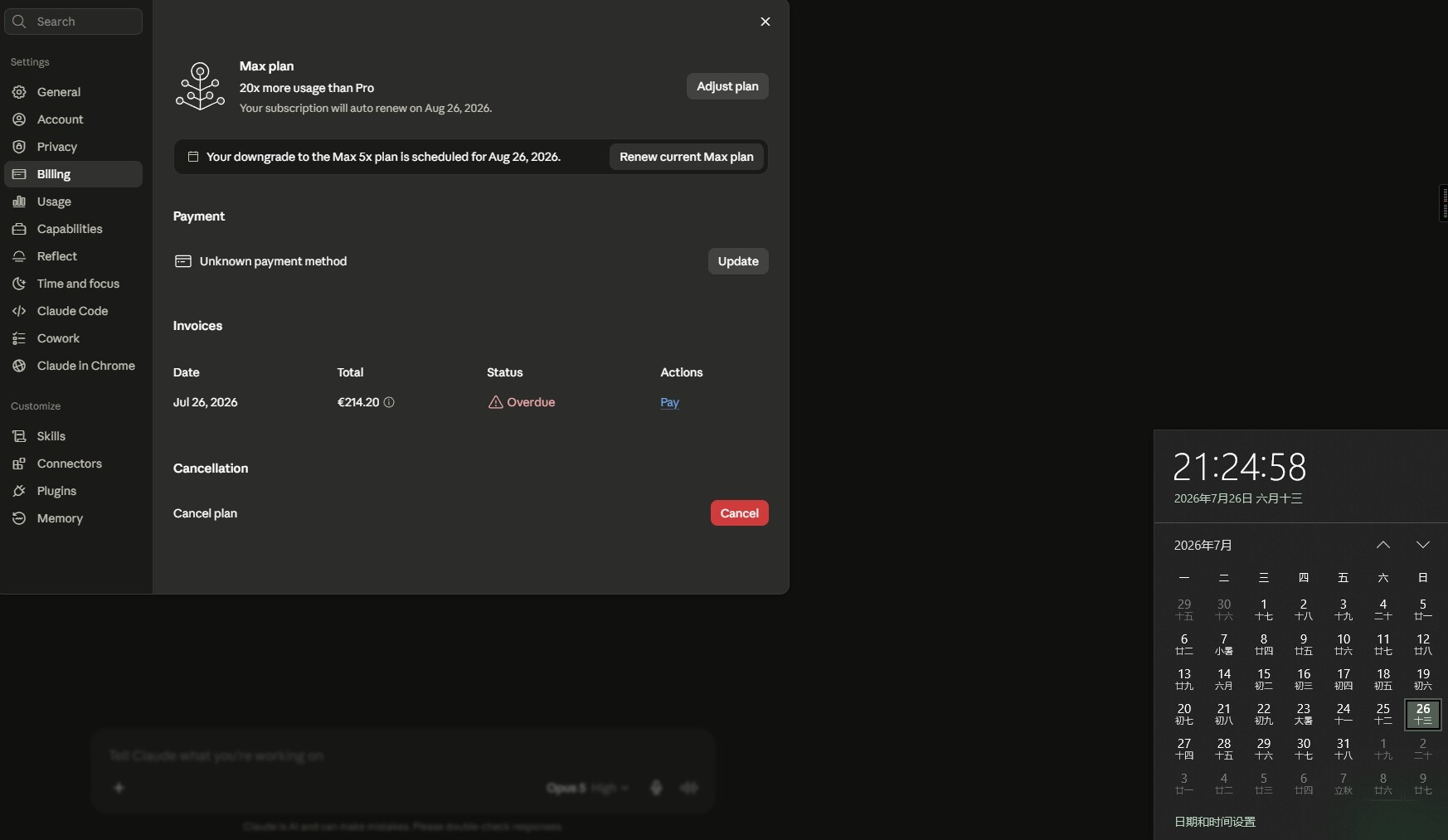The width and height of the screenshot is (1448, 840).
Task: Click the Search settings field
Action: tap(74, 22)
